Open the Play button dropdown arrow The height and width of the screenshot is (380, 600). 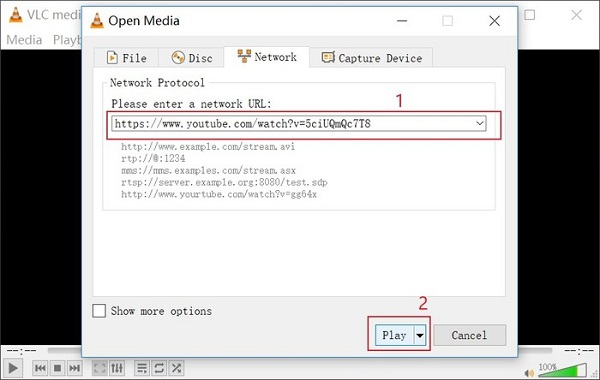tap(420, 335)
